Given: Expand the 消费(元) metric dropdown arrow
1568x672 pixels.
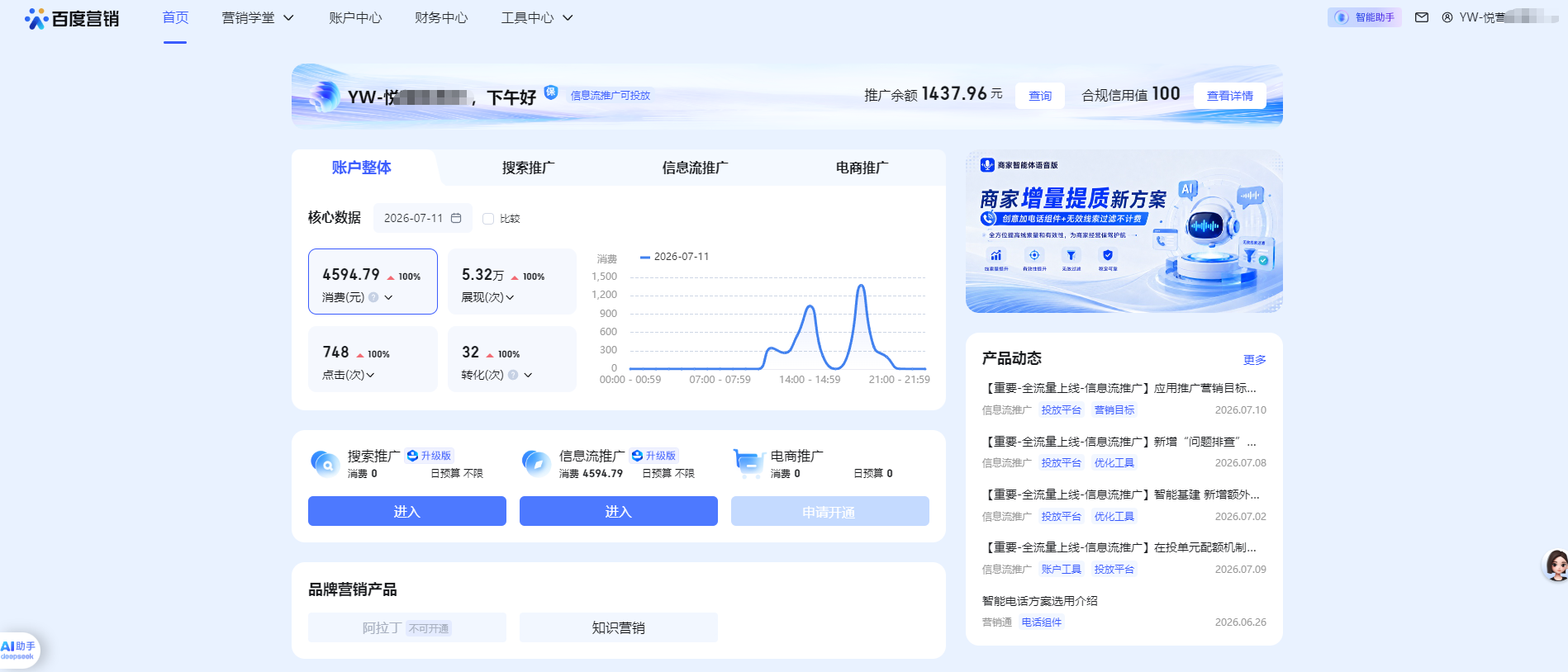Looking at the screenshot, I should (x=388, y=297).
